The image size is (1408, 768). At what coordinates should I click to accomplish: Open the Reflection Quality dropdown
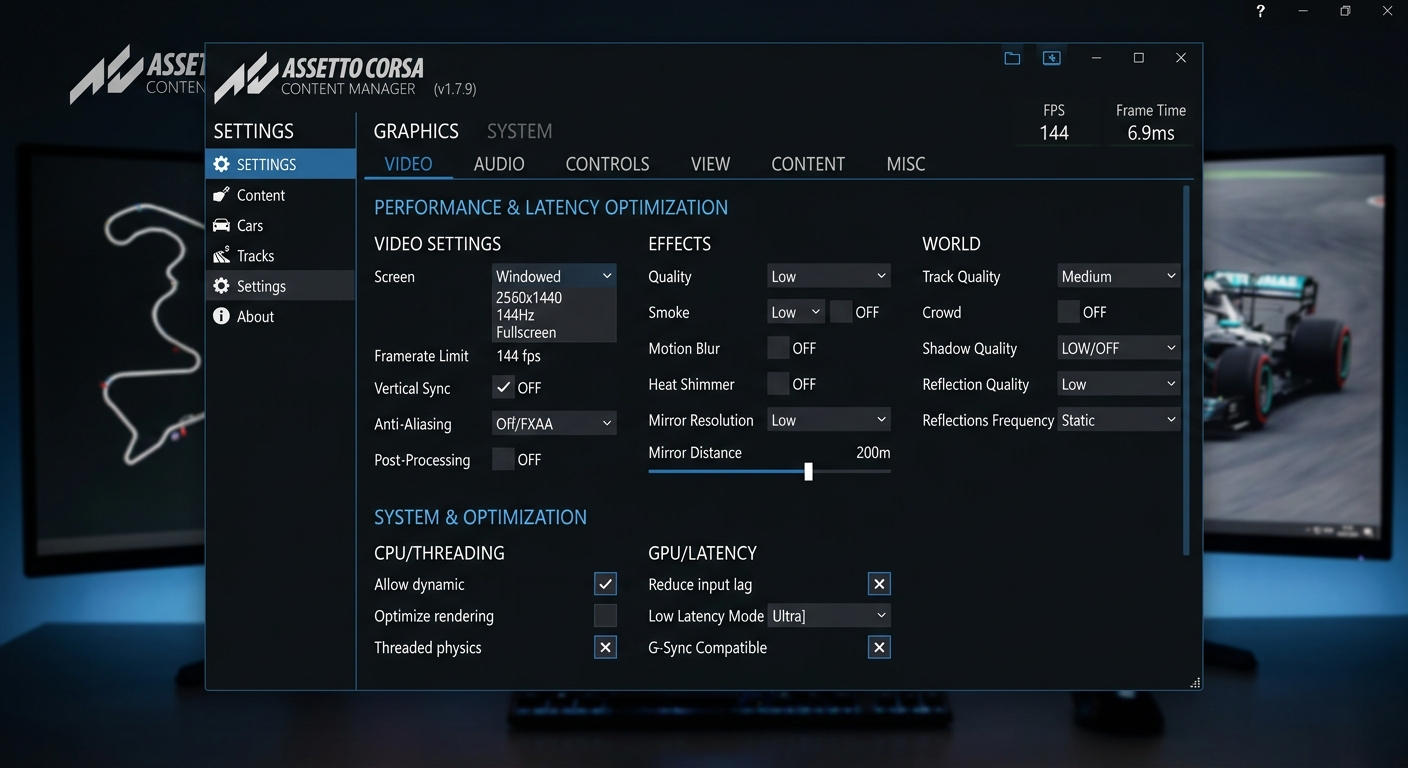click(x=1119, y=384)
